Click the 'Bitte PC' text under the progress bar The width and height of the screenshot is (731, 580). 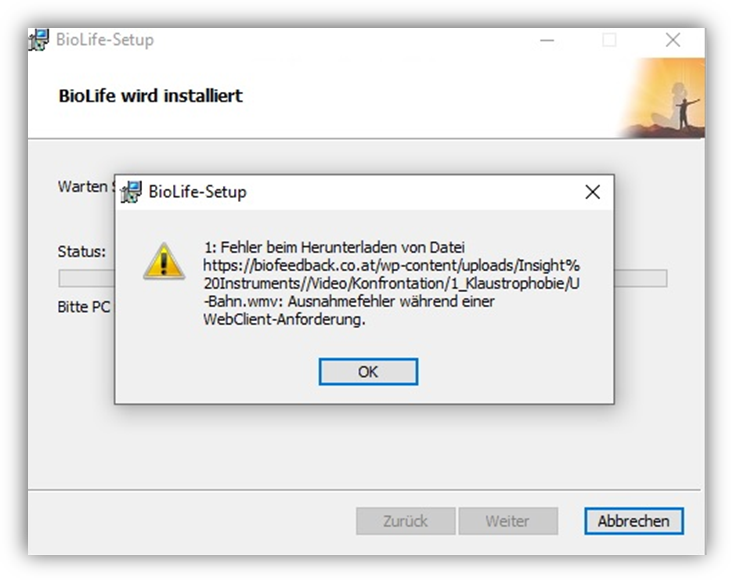point(84,307)
